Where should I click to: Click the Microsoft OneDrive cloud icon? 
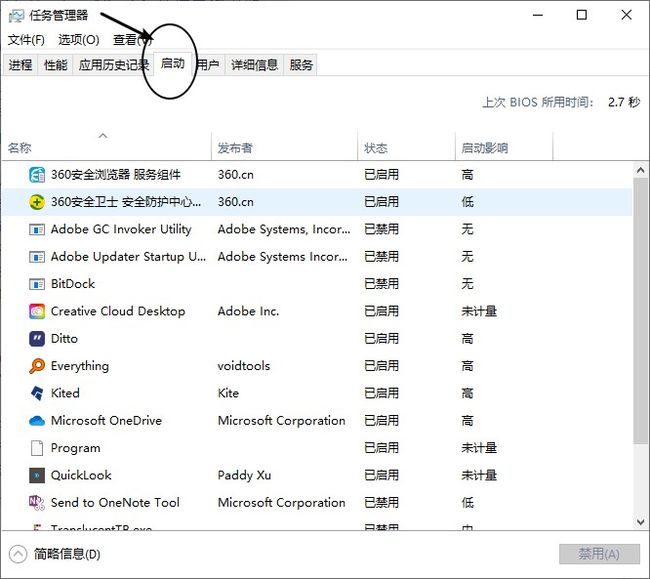point(37,421)
